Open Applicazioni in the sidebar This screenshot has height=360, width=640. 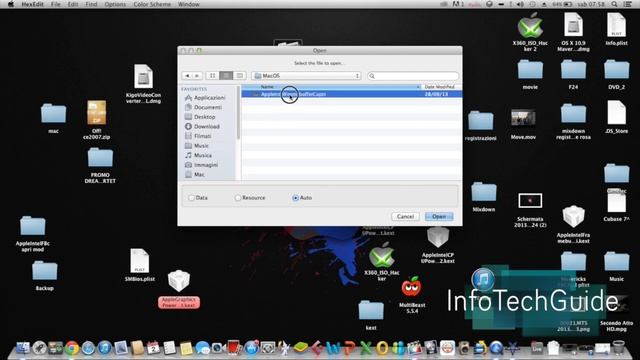click(x=209, y=98)
